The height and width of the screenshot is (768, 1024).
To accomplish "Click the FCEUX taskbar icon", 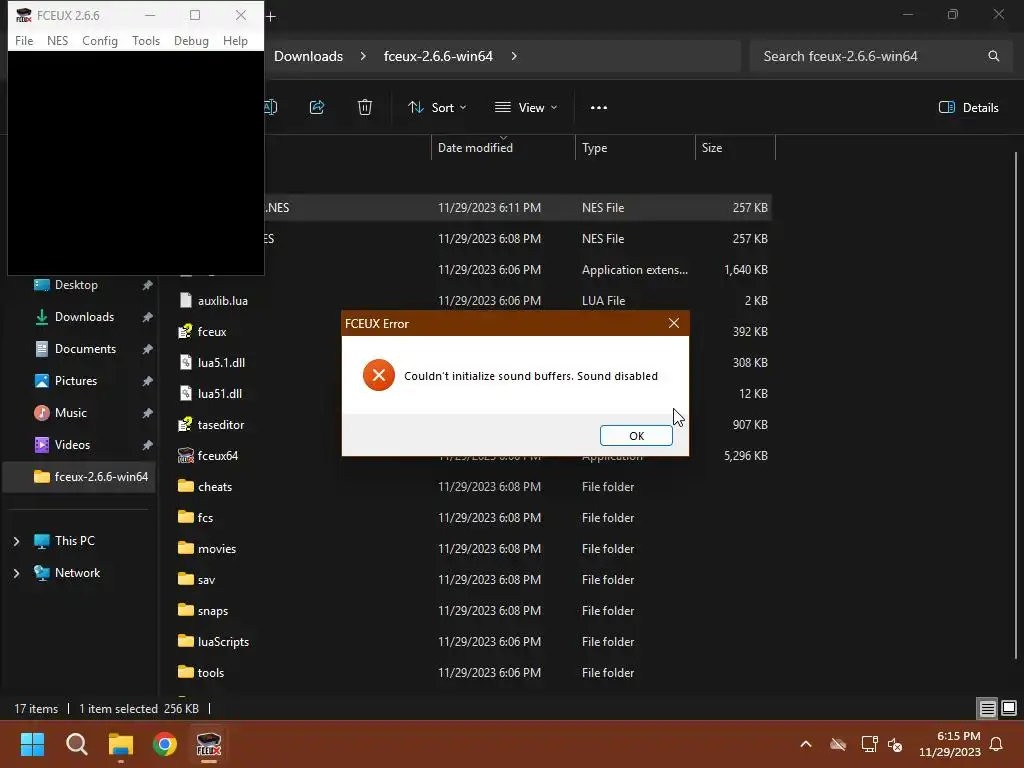I will coord(209,744).
